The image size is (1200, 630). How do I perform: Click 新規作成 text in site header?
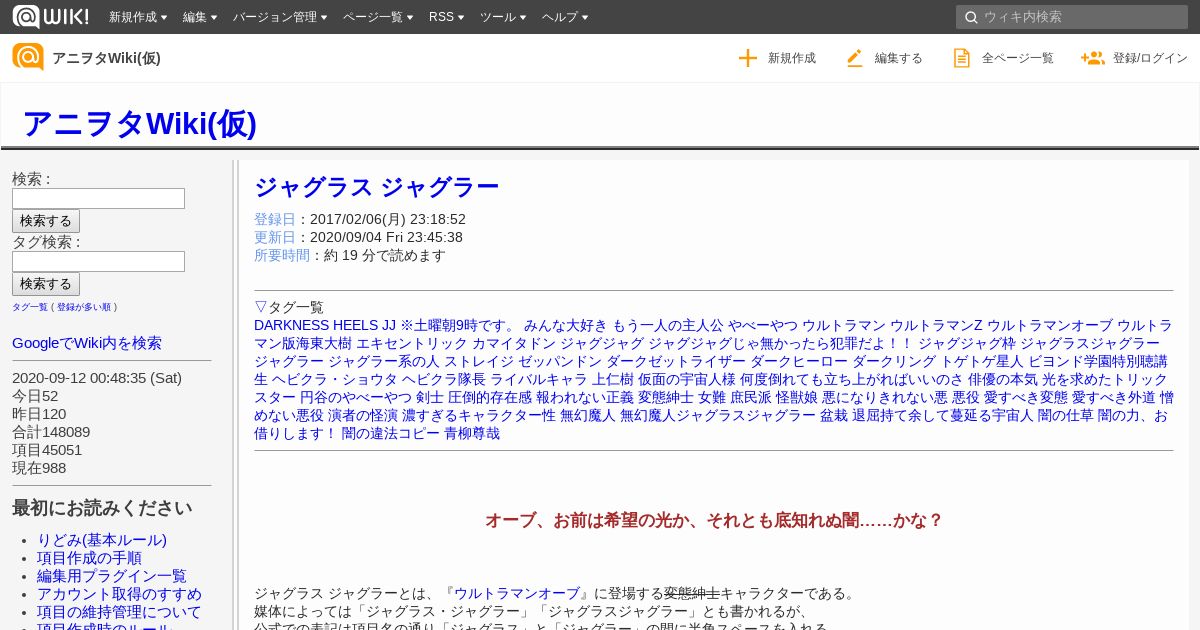pos(792,58)
